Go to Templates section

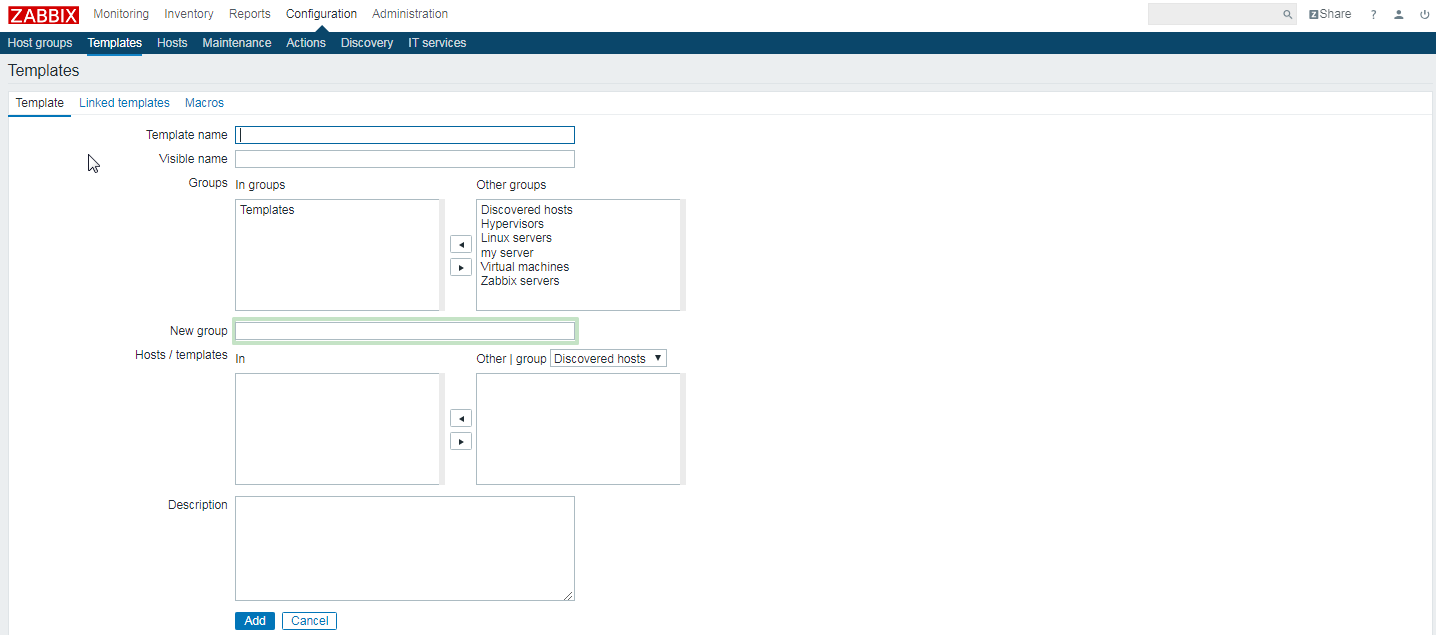(x=114, y=43)
